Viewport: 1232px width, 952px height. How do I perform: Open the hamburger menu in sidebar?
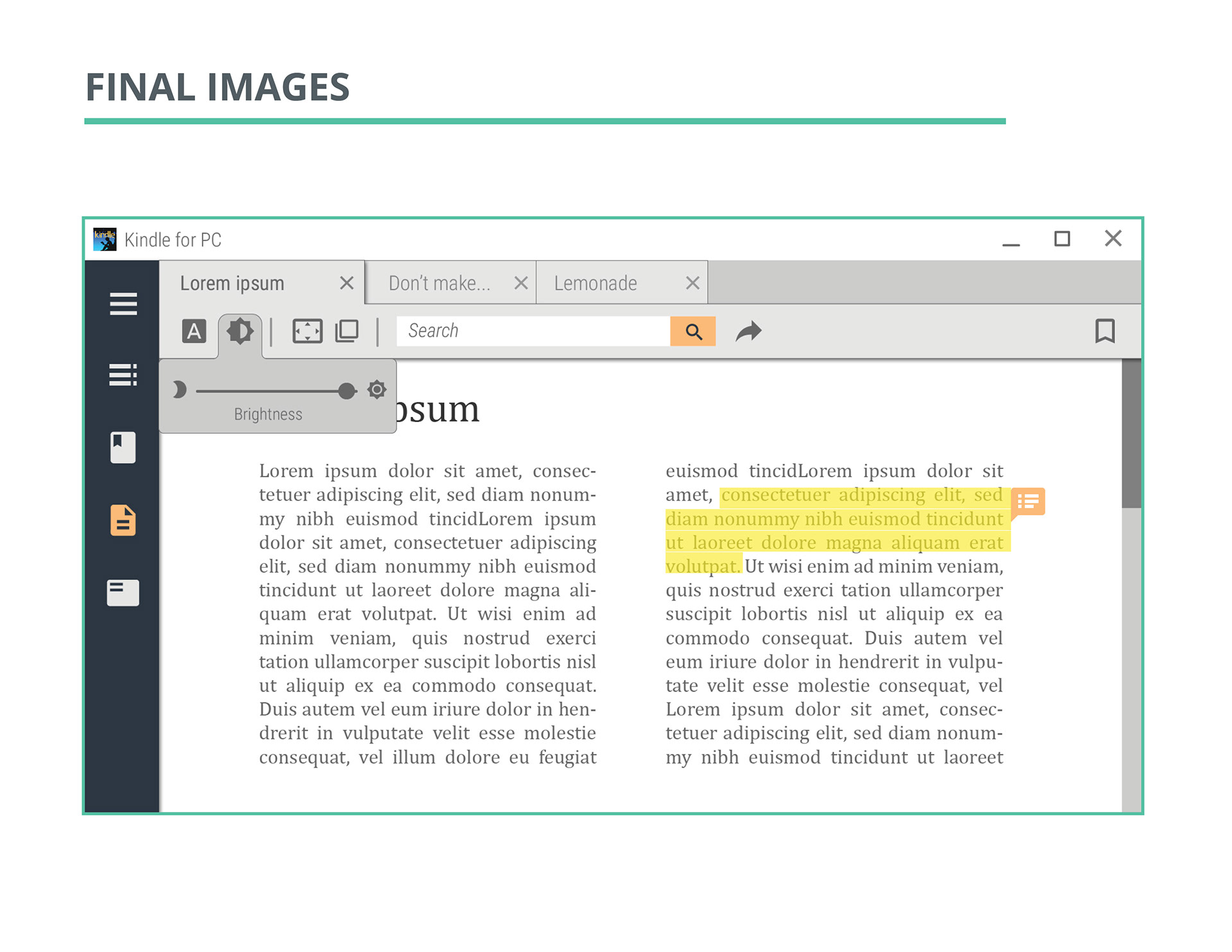coord(123,303)
